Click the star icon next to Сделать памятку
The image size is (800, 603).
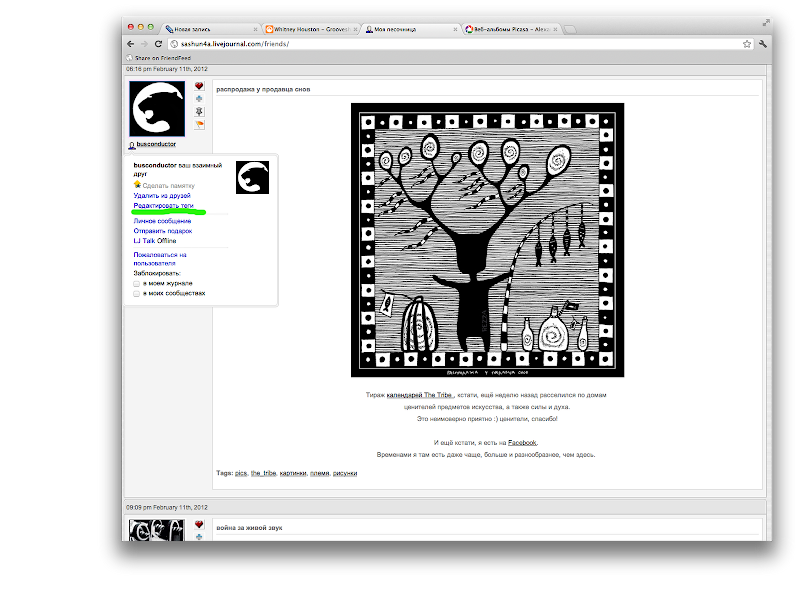pyautogui.click(x=137, y=185)
